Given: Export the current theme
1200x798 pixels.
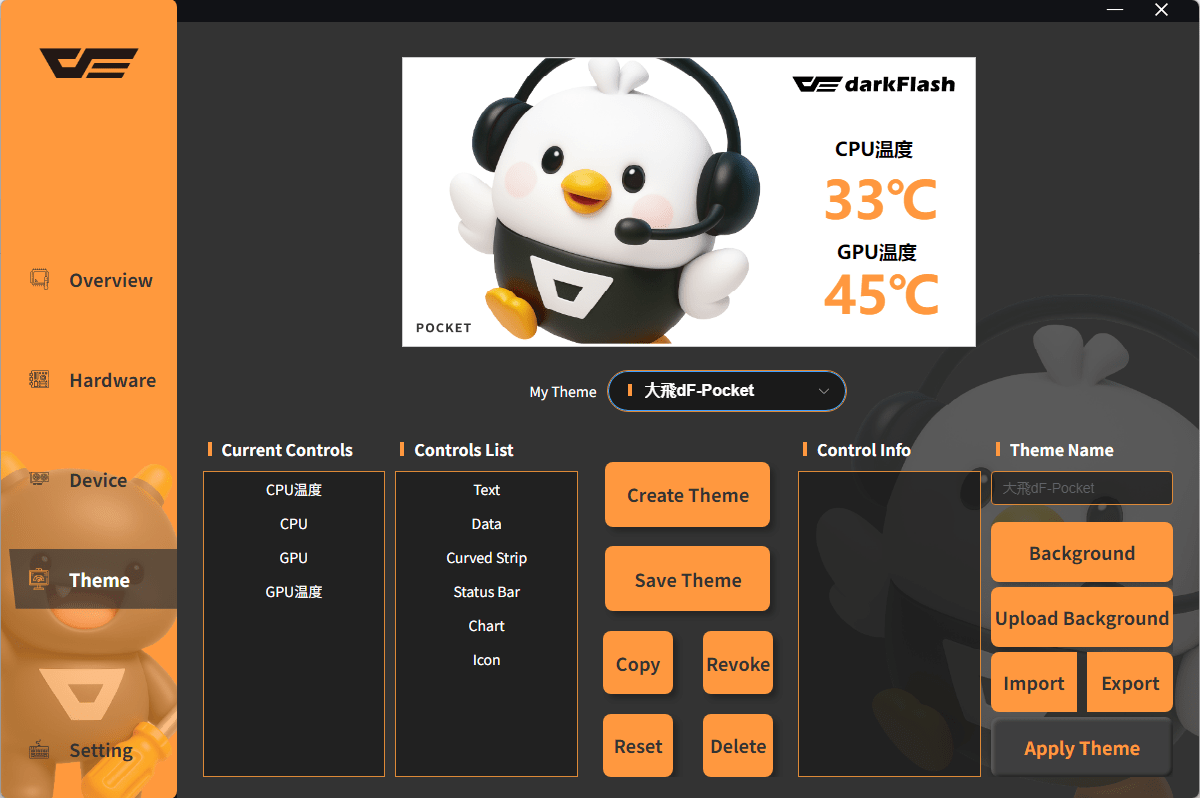Looking at the screenshot, I should click(1130, 682).
